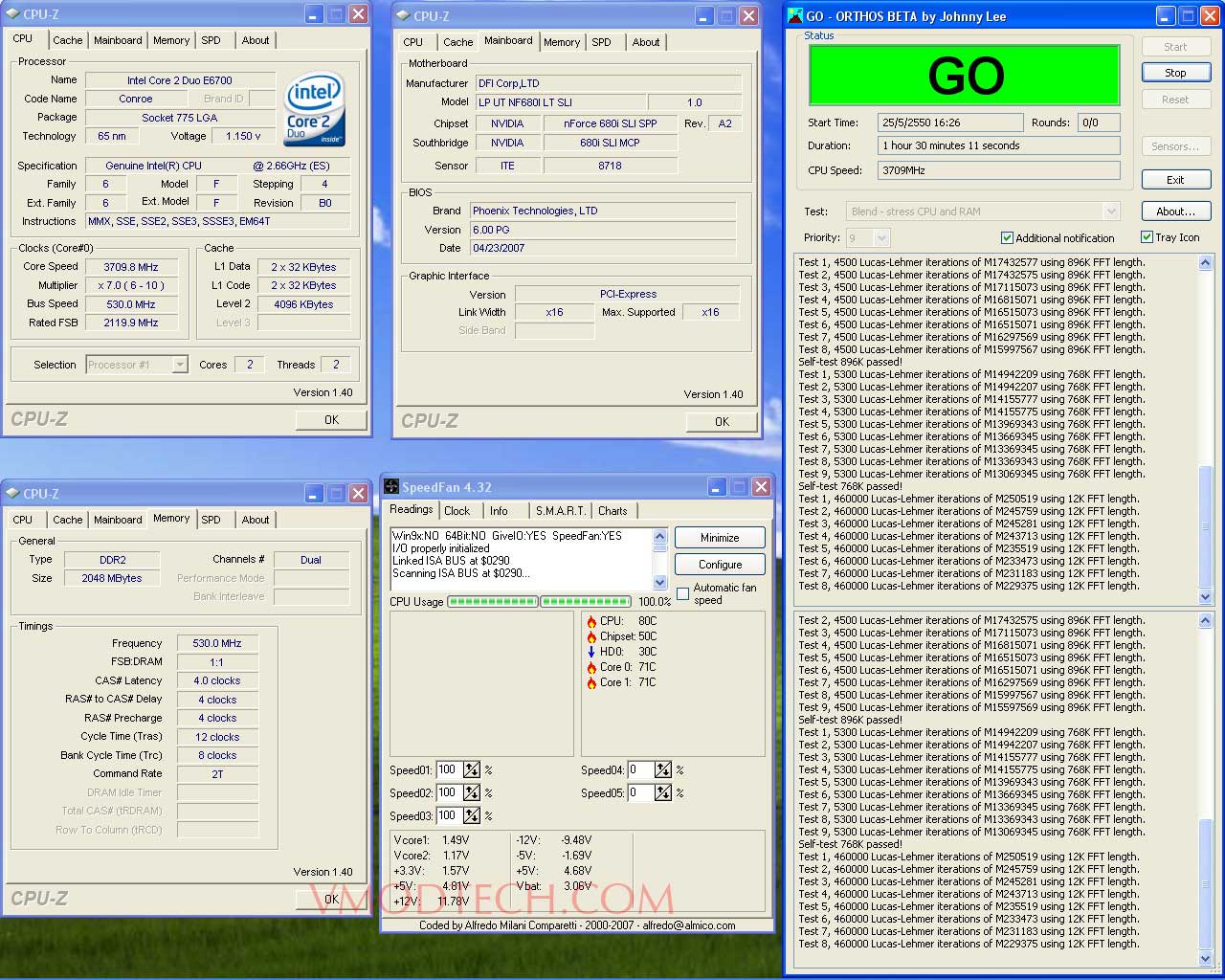Click the green GO status display
This screenshot has height=980, width=1225.
pyautogui.click(x=965, y=75)
